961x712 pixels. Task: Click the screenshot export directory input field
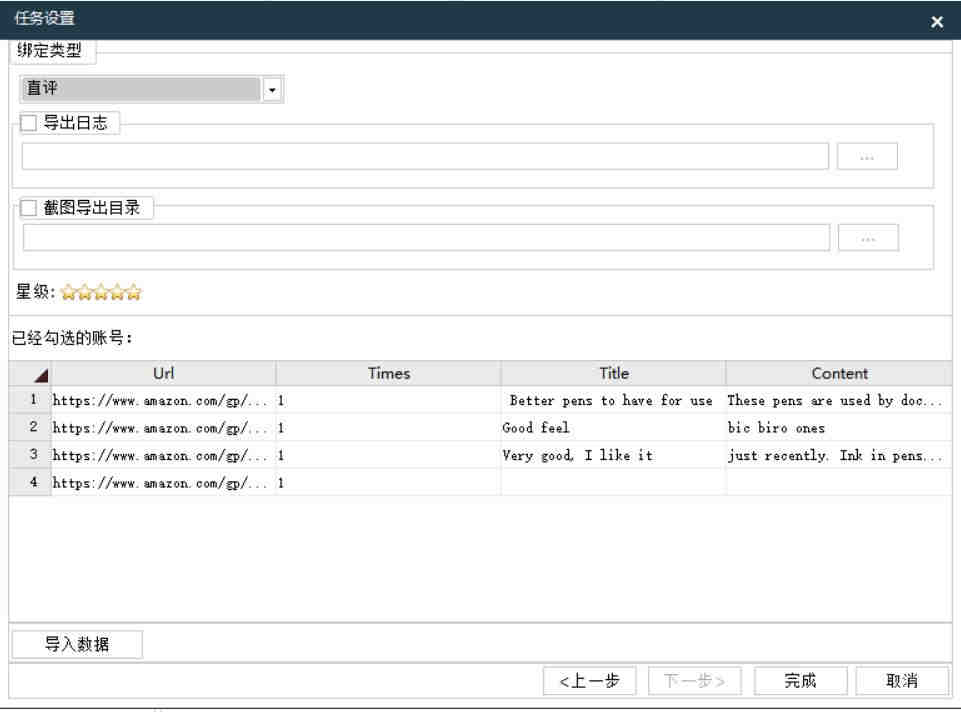426,237
